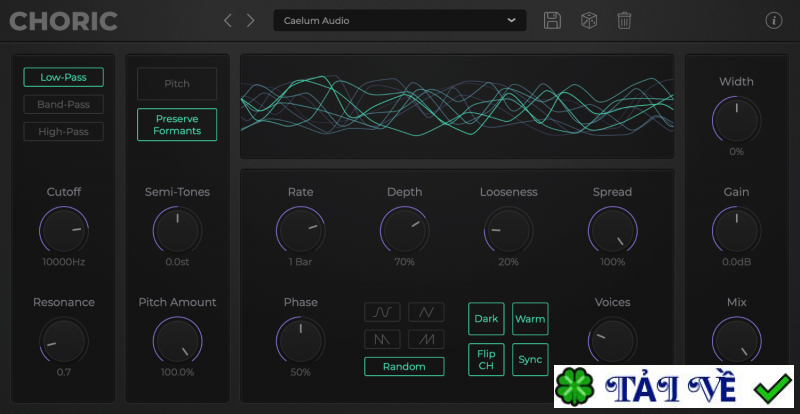Click the 20% looseness value
800x414 pixels.
coord(509,262)
